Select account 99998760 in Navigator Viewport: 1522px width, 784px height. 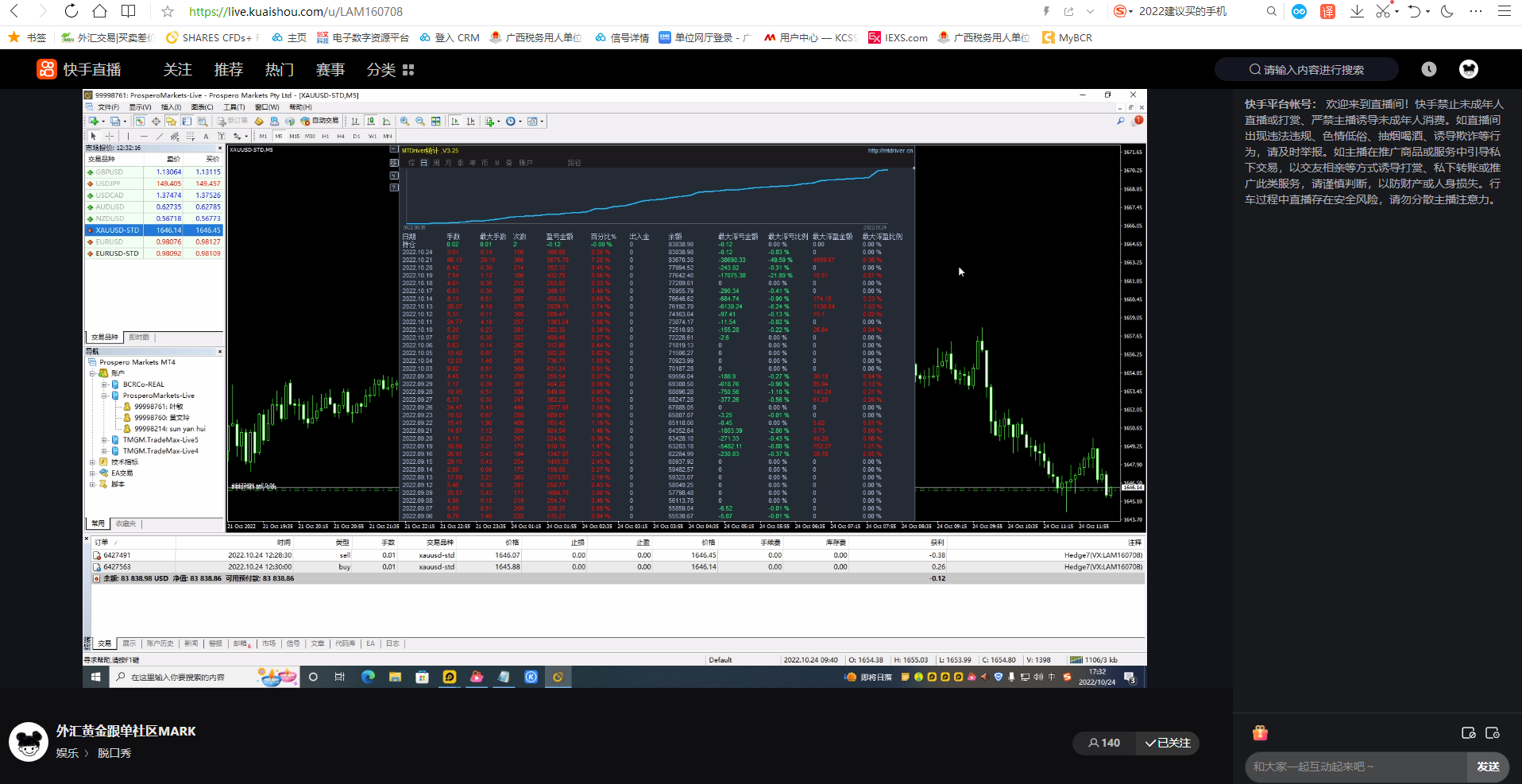point(161,418)
